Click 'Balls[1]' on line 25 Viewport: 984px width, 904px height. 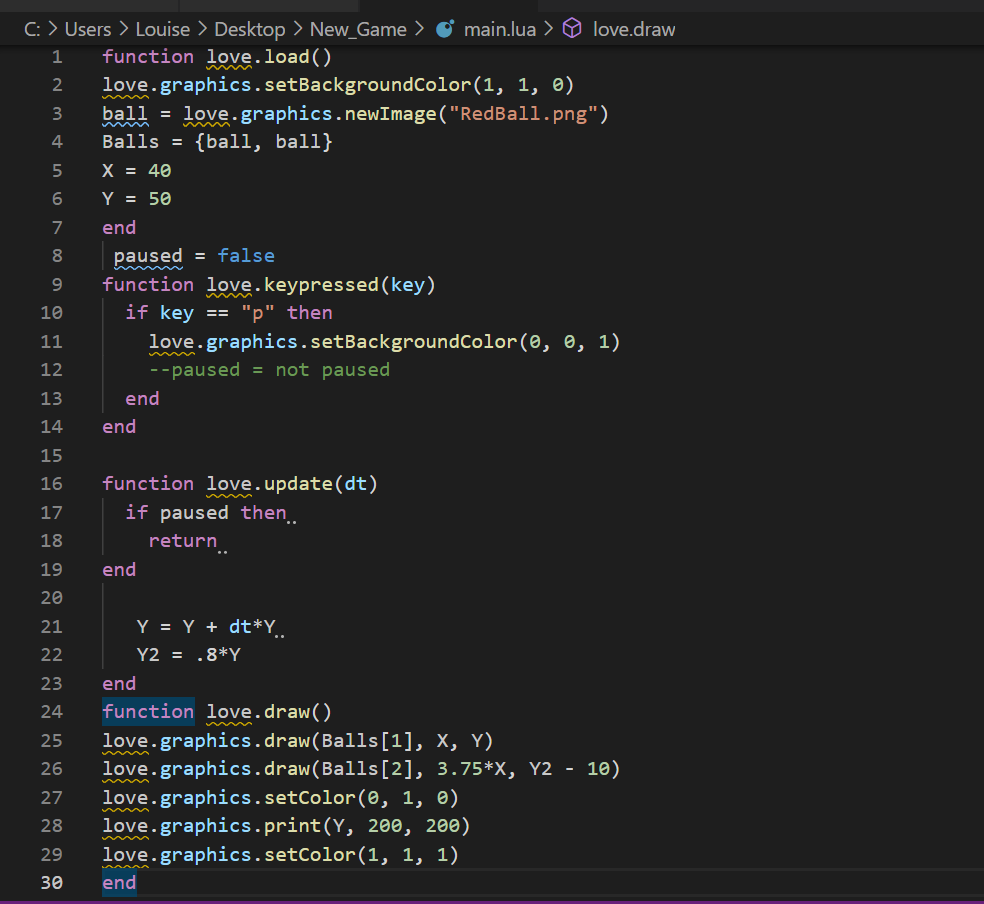[367, 741]
